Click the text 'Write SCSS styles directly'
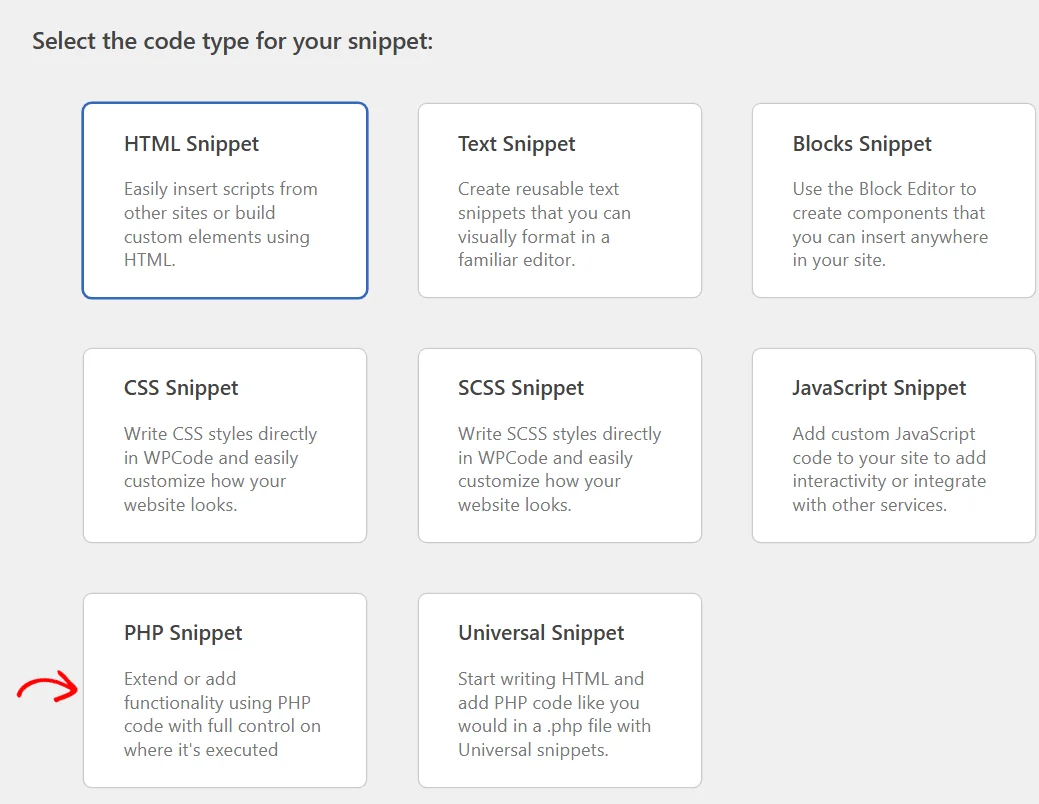Image resolution: width=1039 pixels, height=804 pixels. tap(559, 433)
